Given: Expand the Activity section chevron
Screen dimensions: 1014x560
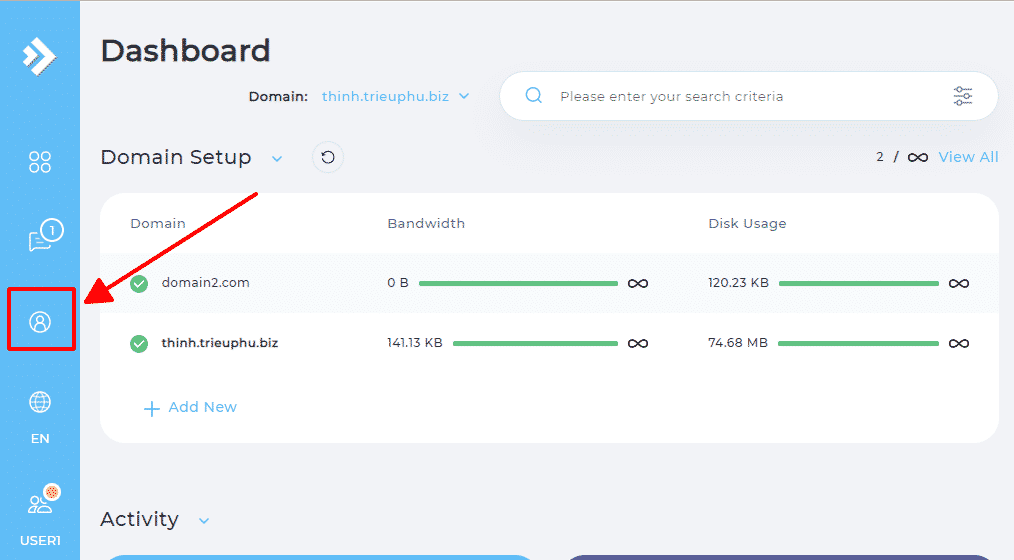Looking at the screenshot, I should click(x=204, y=520).
